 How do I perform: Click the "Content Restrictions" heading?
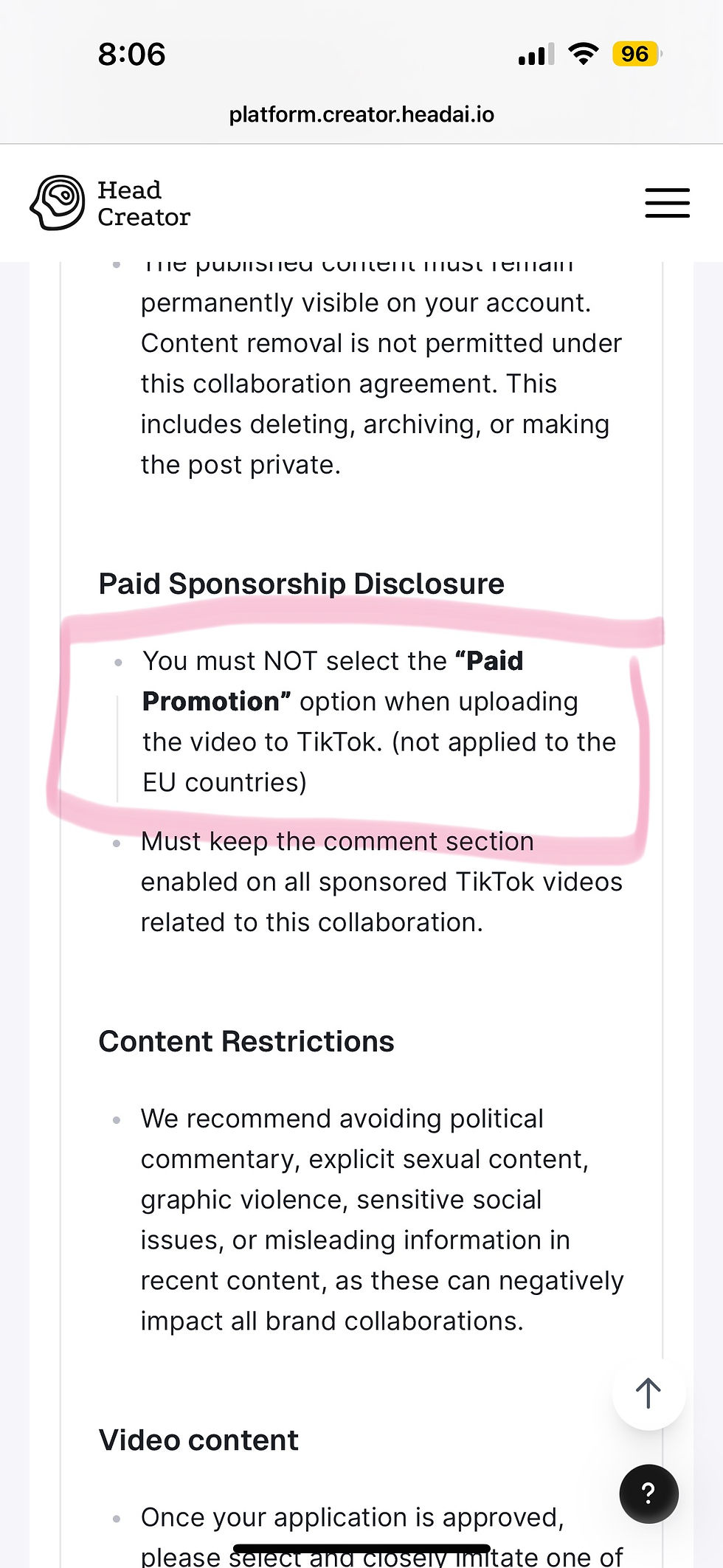(246, 1041)
